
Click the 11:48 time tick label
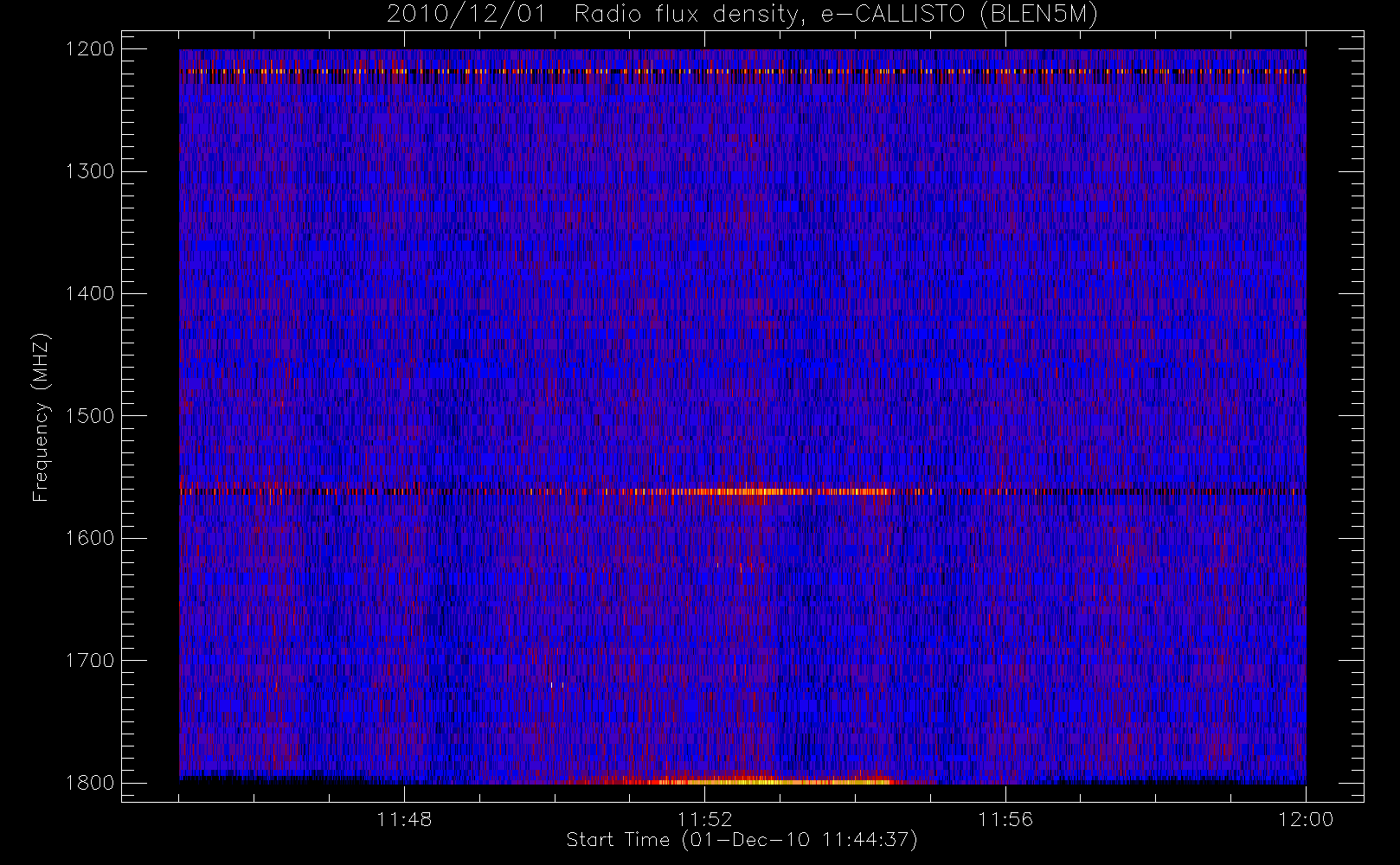404,819
